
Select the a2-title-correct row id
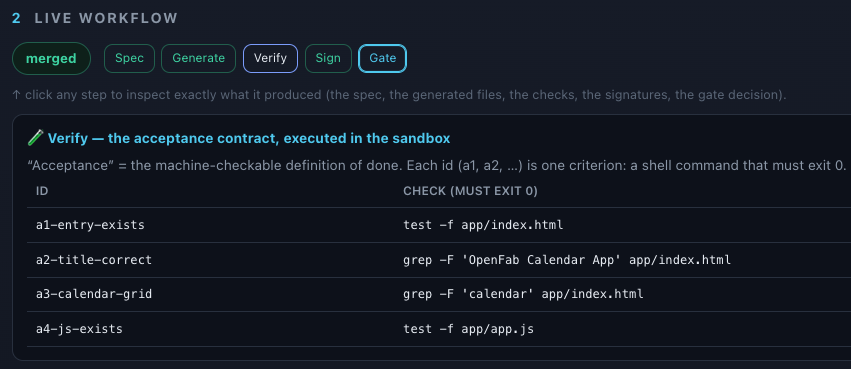(x=94, y=260)
